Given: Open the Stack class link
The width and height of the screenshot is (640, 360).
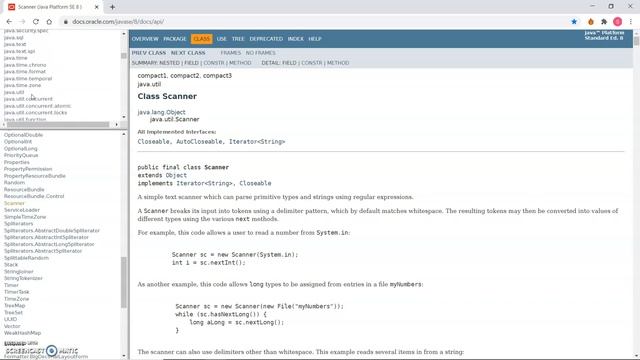Looking at the screenshot, I should coord(11,264).
